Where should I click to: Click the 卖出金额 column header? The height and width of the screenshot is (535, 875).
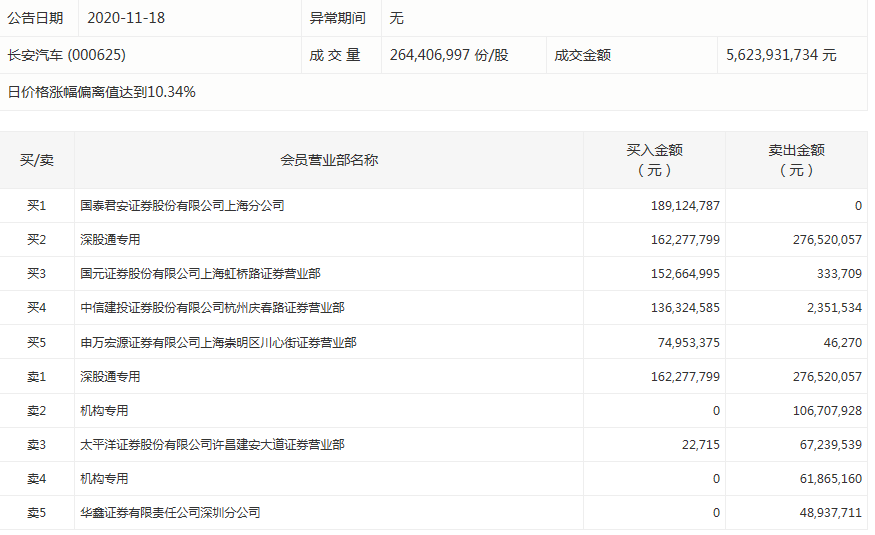[x=796, y=160]
